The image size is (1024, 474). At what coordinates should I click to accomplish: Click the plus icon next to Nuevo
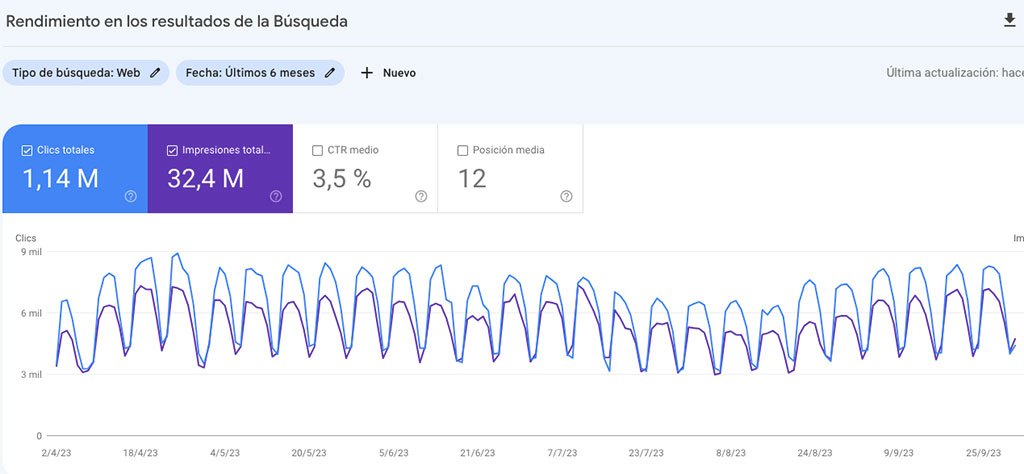367,73
